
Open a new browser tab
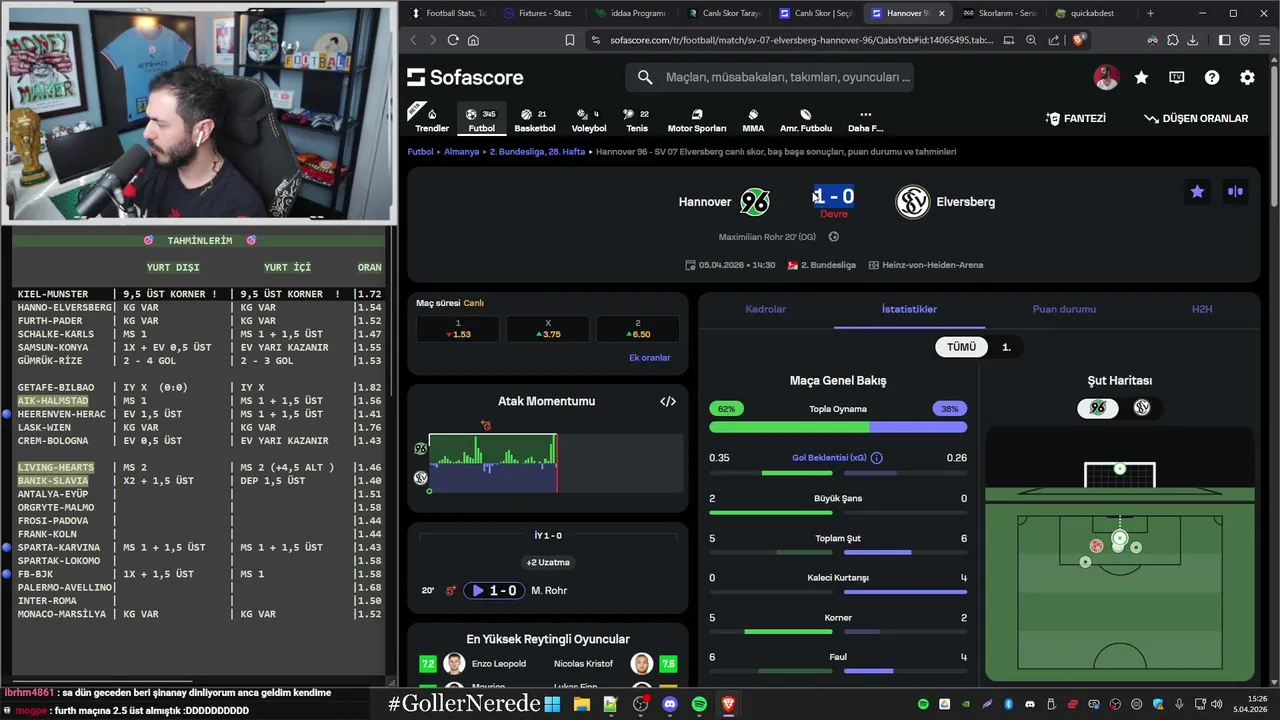click(x=1150, y=13)
